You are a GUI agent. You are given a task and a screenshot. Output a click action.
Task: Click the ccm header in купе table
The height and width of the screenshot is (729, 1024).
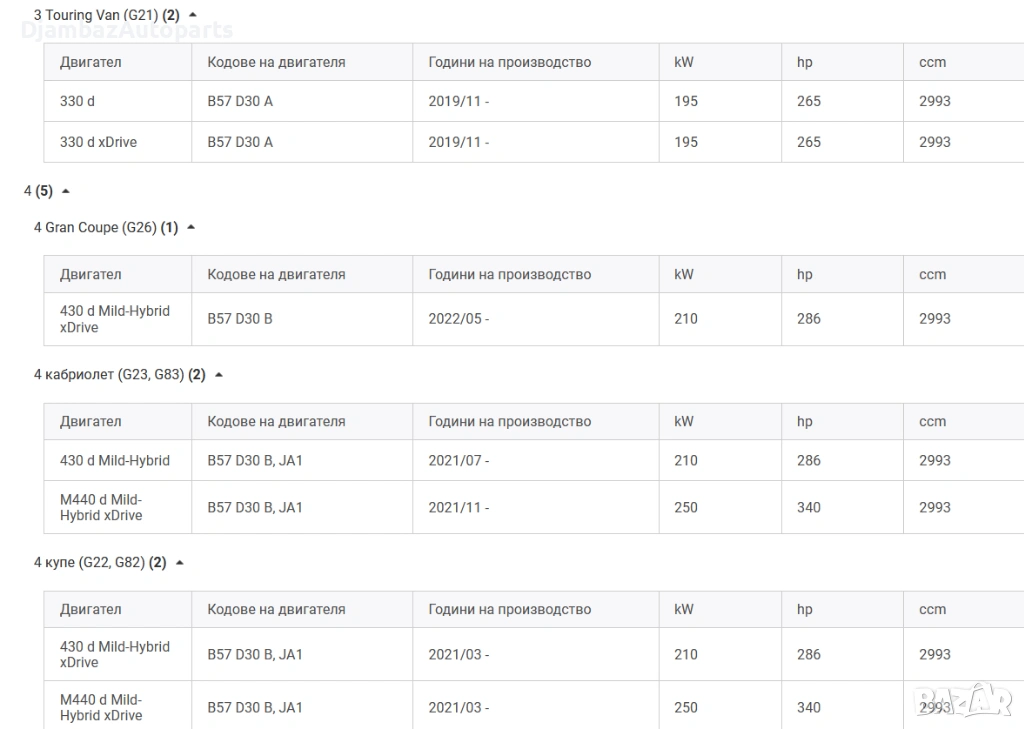[x=932, y=610]
